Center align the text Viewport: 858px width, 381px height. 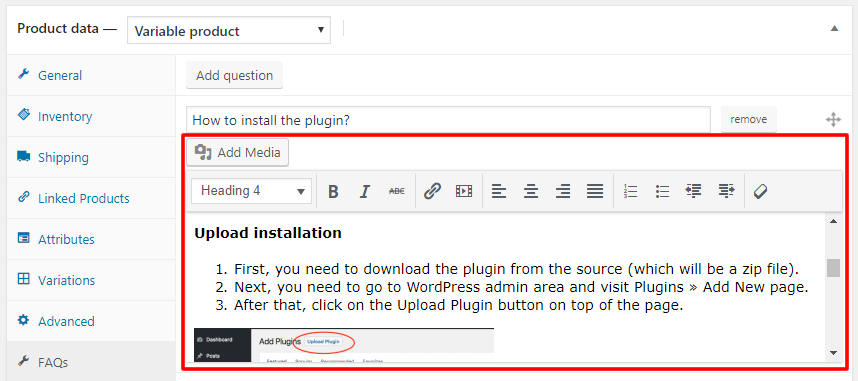[530, 191]
